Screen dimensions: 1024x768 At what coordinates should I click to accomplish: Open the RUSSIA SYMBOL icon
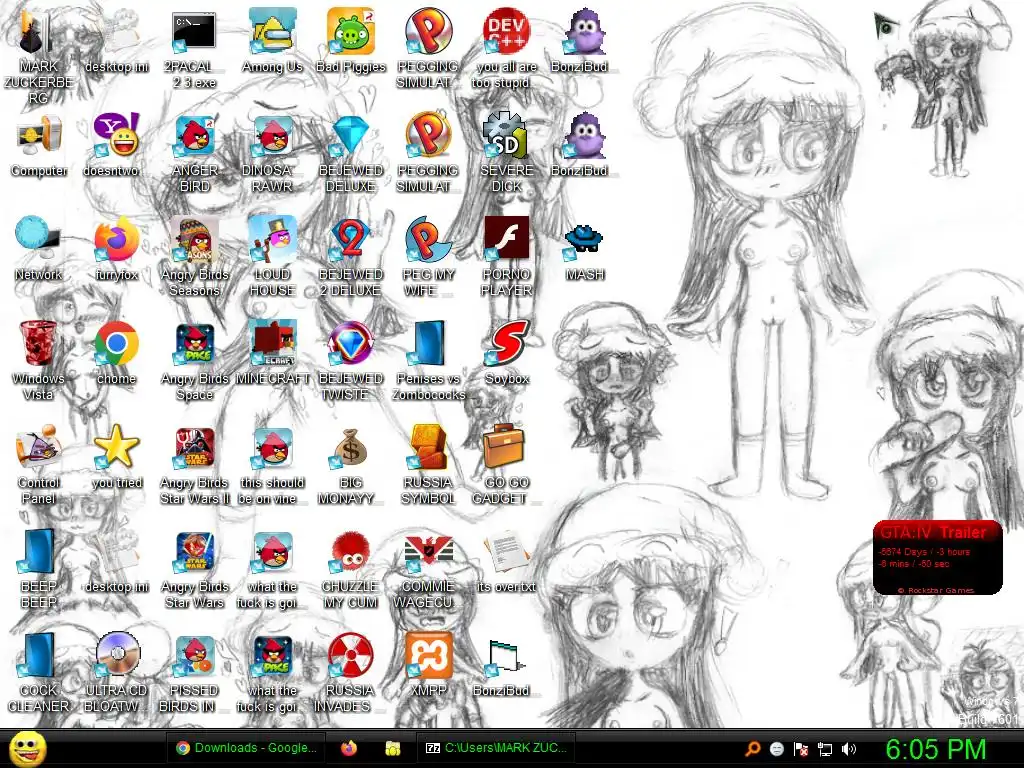pos(428,448)
